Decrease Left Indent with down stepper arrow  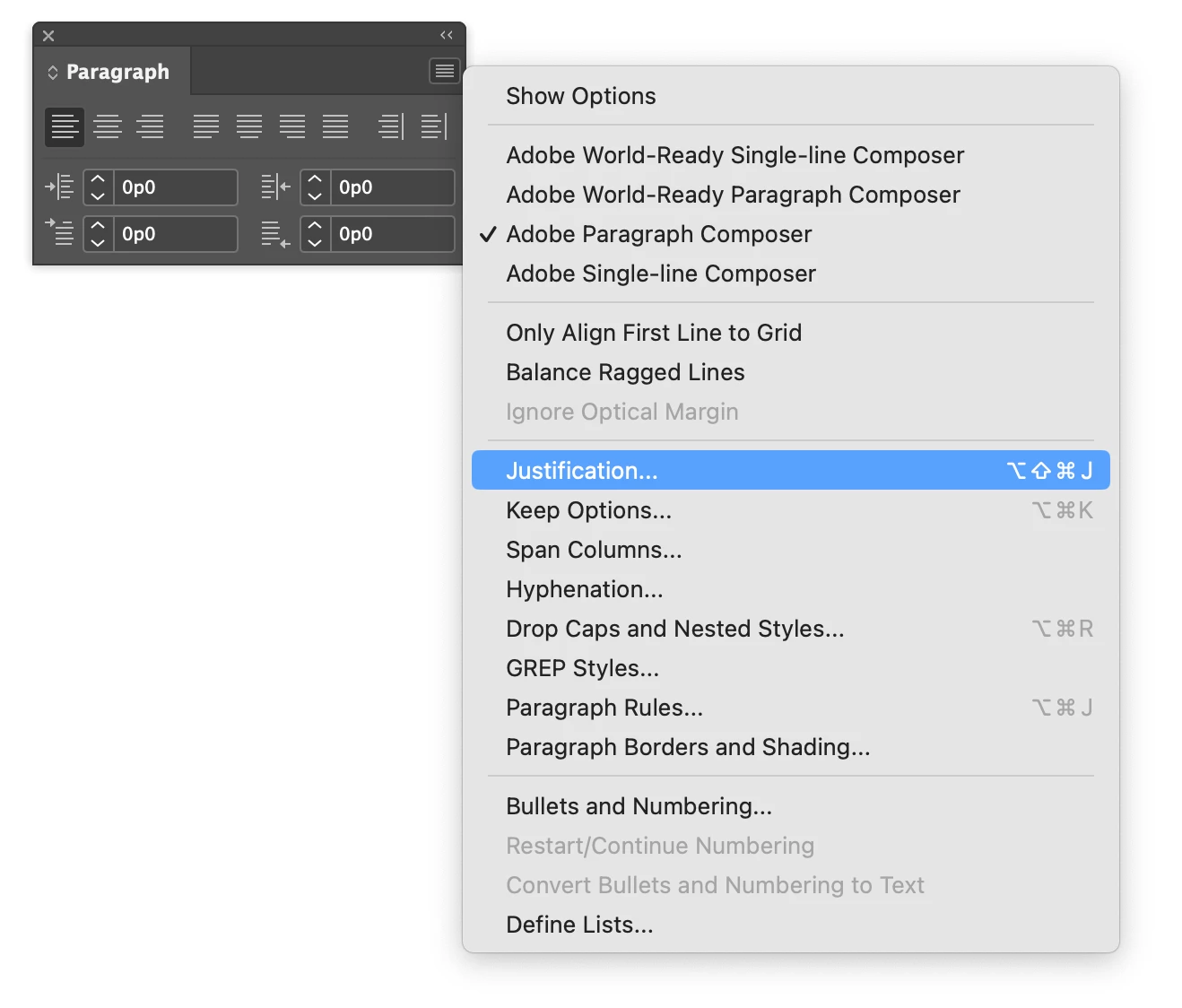pyautogui.click(x=99, y=196)
